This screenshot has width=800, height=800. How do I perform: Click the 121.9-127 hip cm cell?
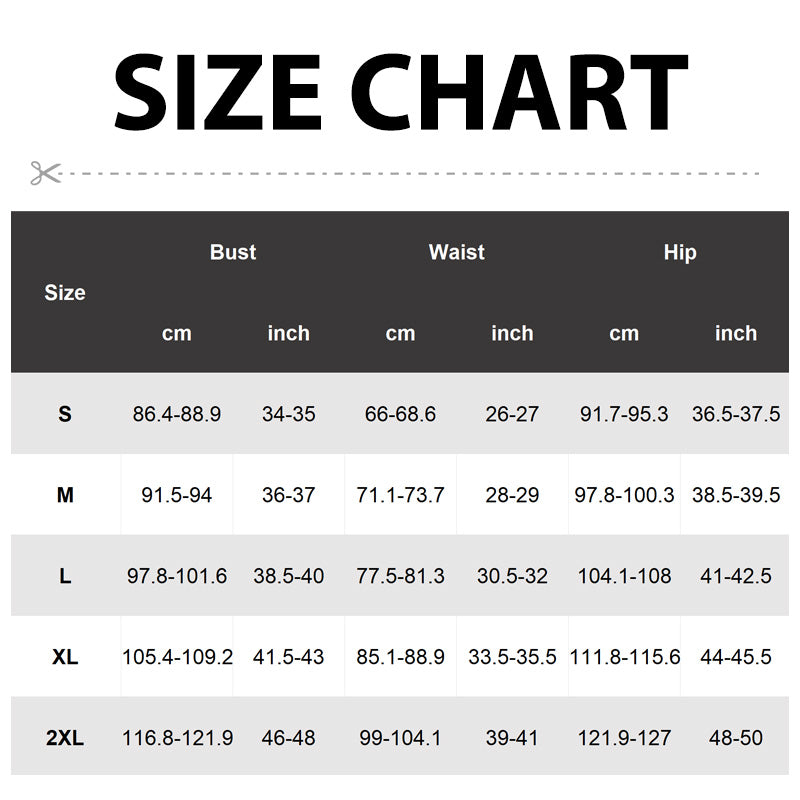pos(624,739)
